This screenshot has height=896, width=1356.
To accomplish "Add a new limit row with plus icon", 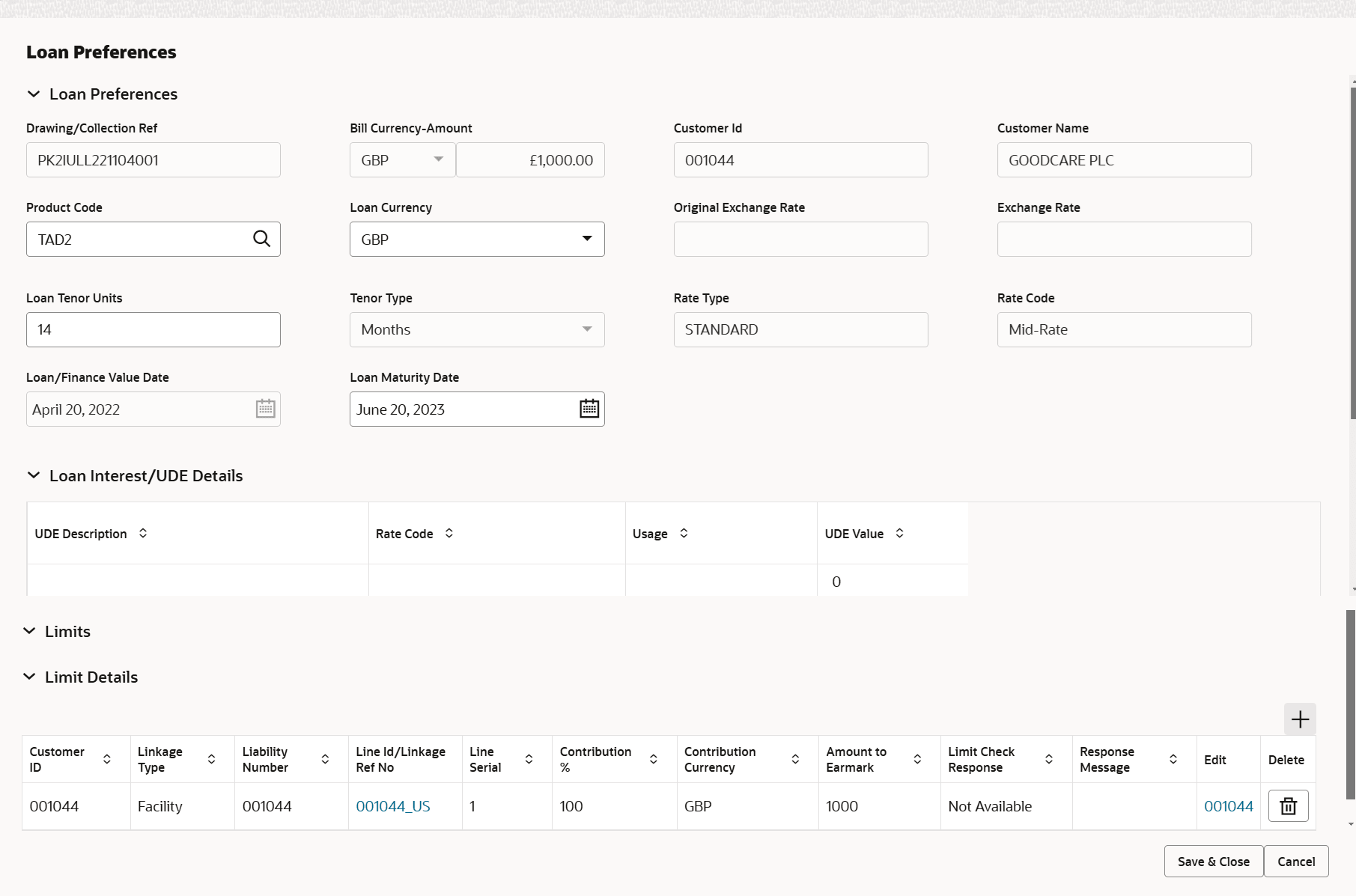I will pos(1300,719).
